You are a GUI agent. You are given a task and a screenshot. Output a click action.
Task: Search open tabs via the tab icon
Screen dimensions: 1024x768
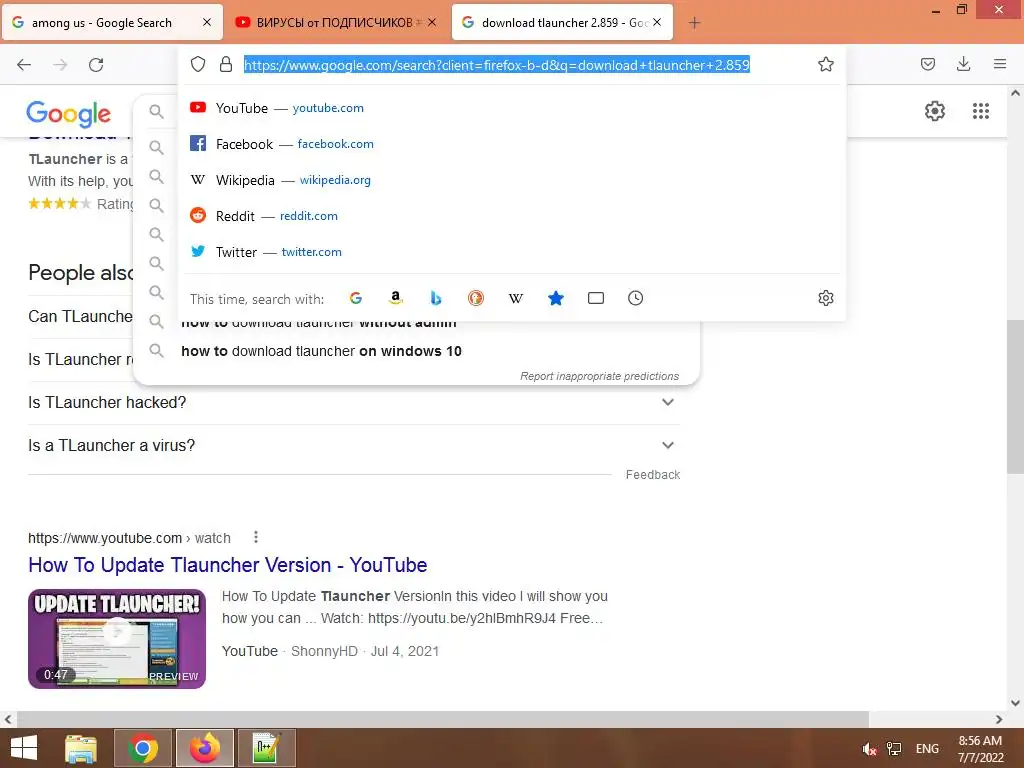point(596,298)
